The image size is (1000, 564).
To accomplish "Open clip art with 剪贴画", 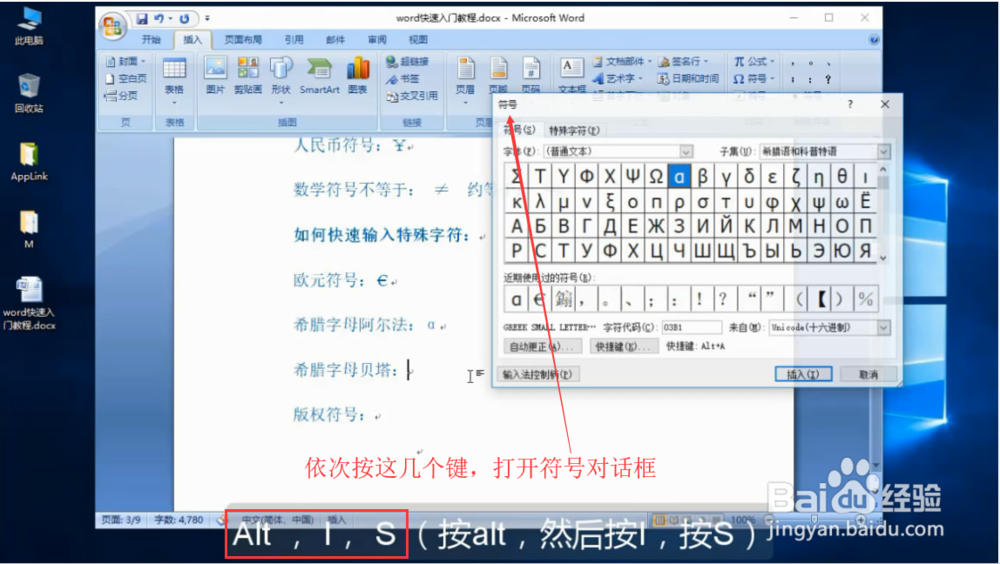I will click(248, 75).
